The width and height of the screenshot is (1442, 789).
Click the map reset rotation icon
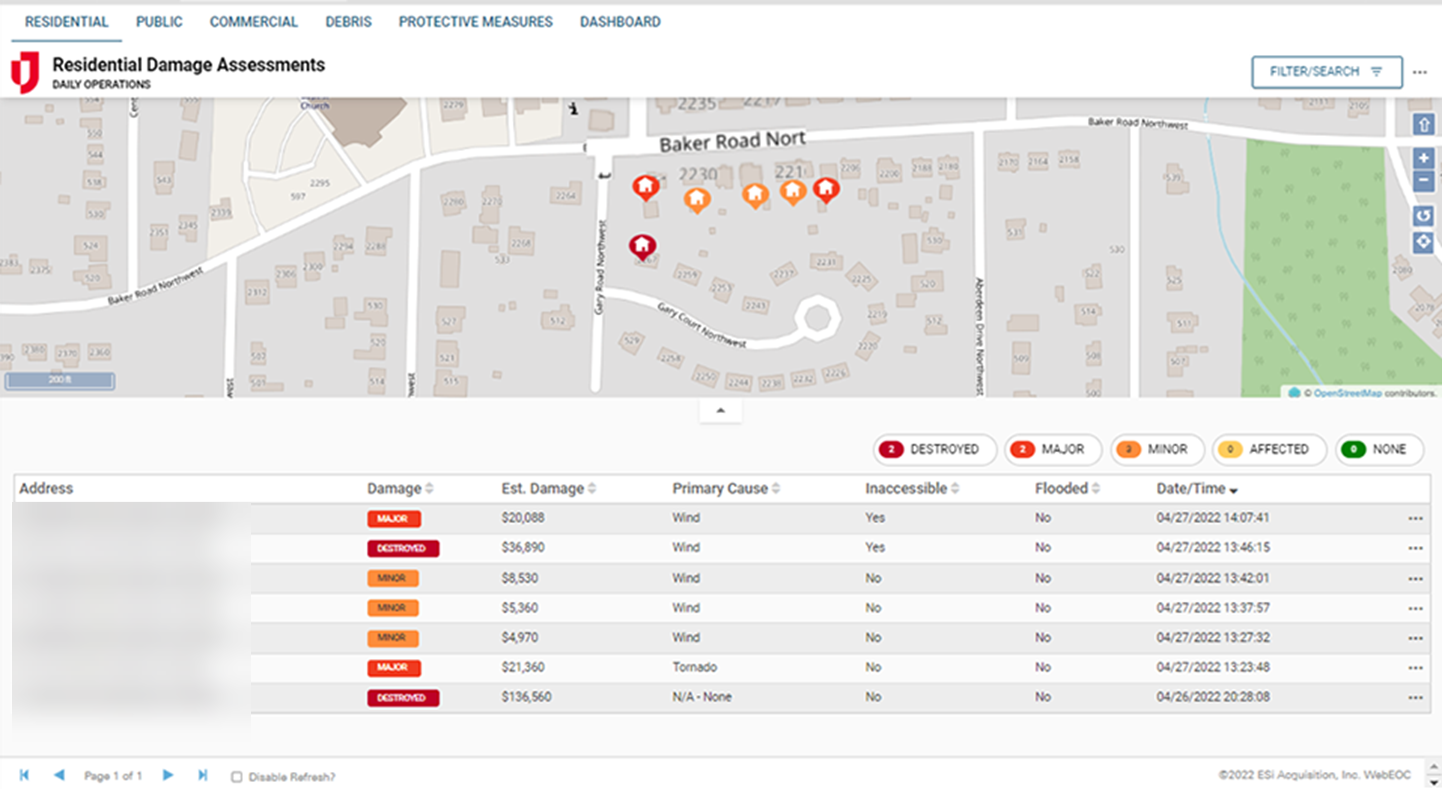tap(1423, 216)
